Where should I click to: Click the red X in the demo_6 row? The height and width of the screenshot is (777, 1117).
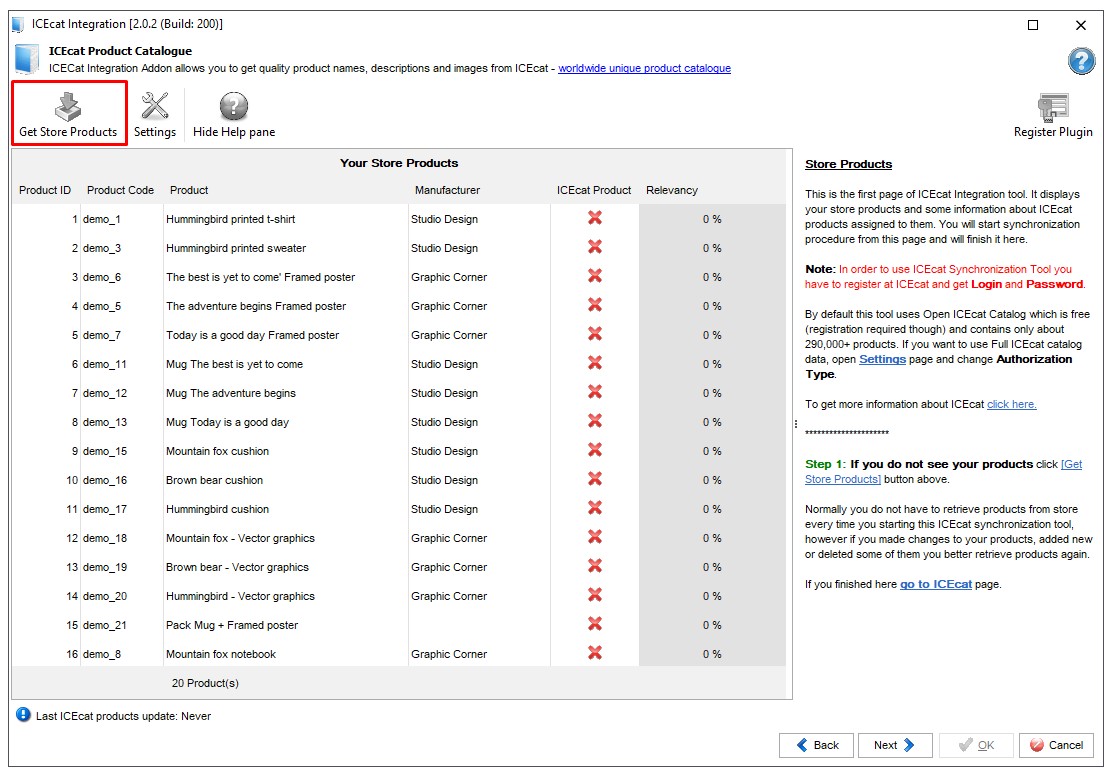click(595, 276)
